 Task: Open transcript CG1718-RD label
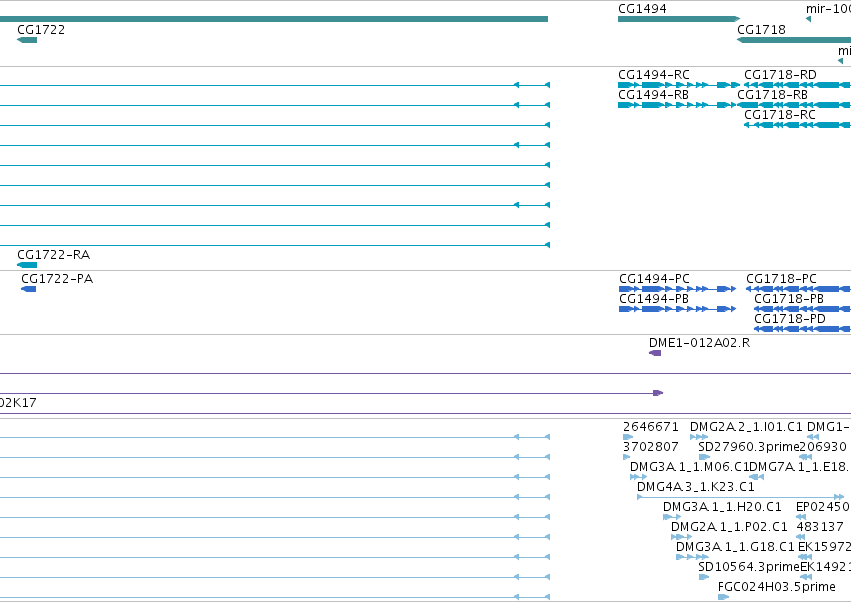pyautogui.click(x=780, y=75)
